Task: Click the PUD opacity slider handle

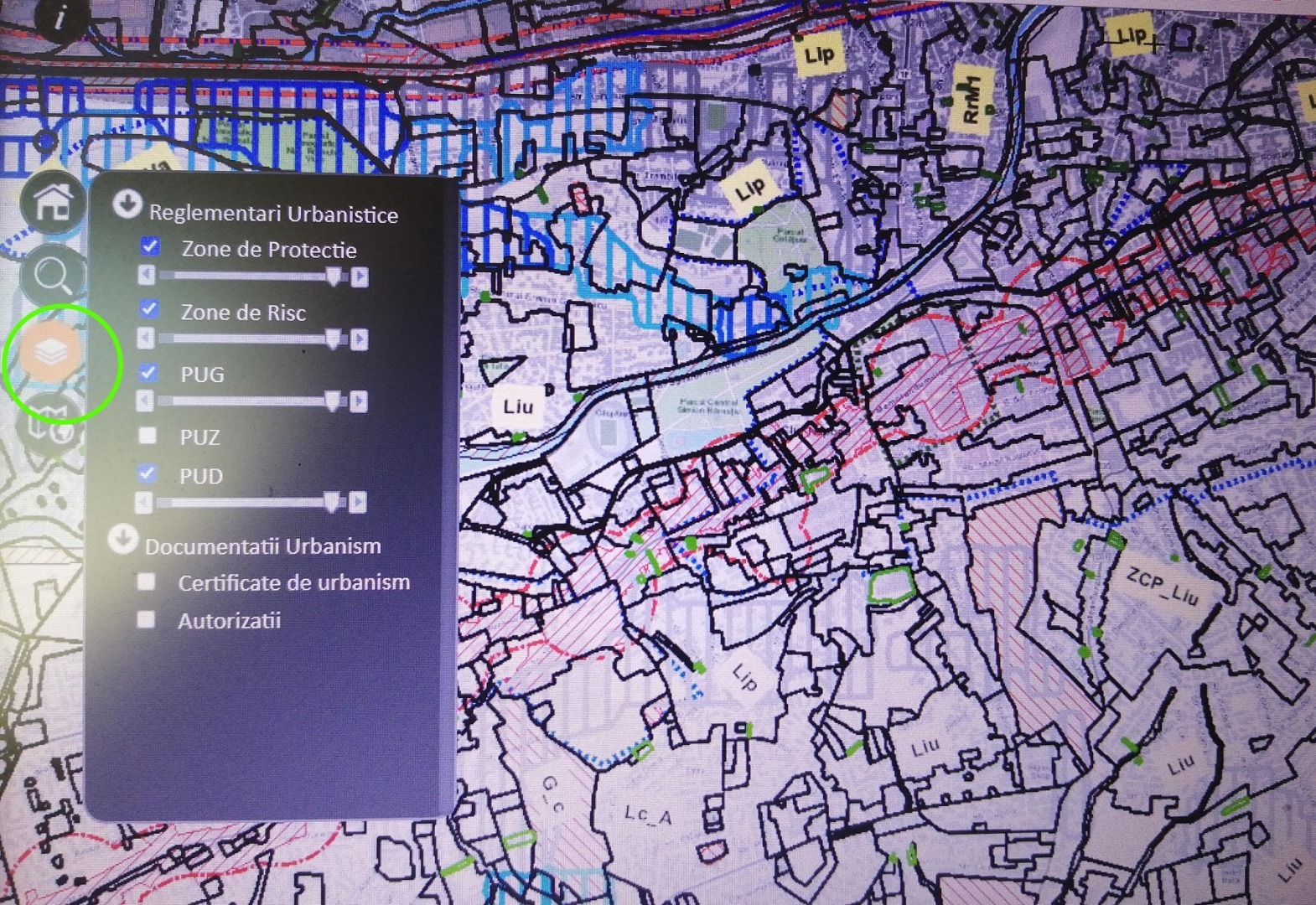Action: coord(331,502)
